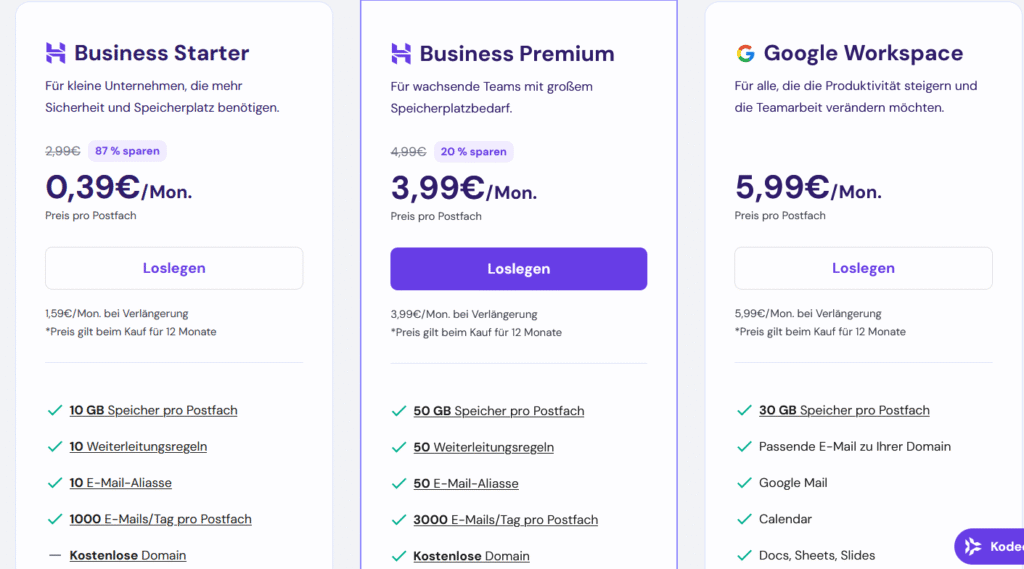
Task: Click the Google logo beside Google Workspace
Action: point(745,53)
